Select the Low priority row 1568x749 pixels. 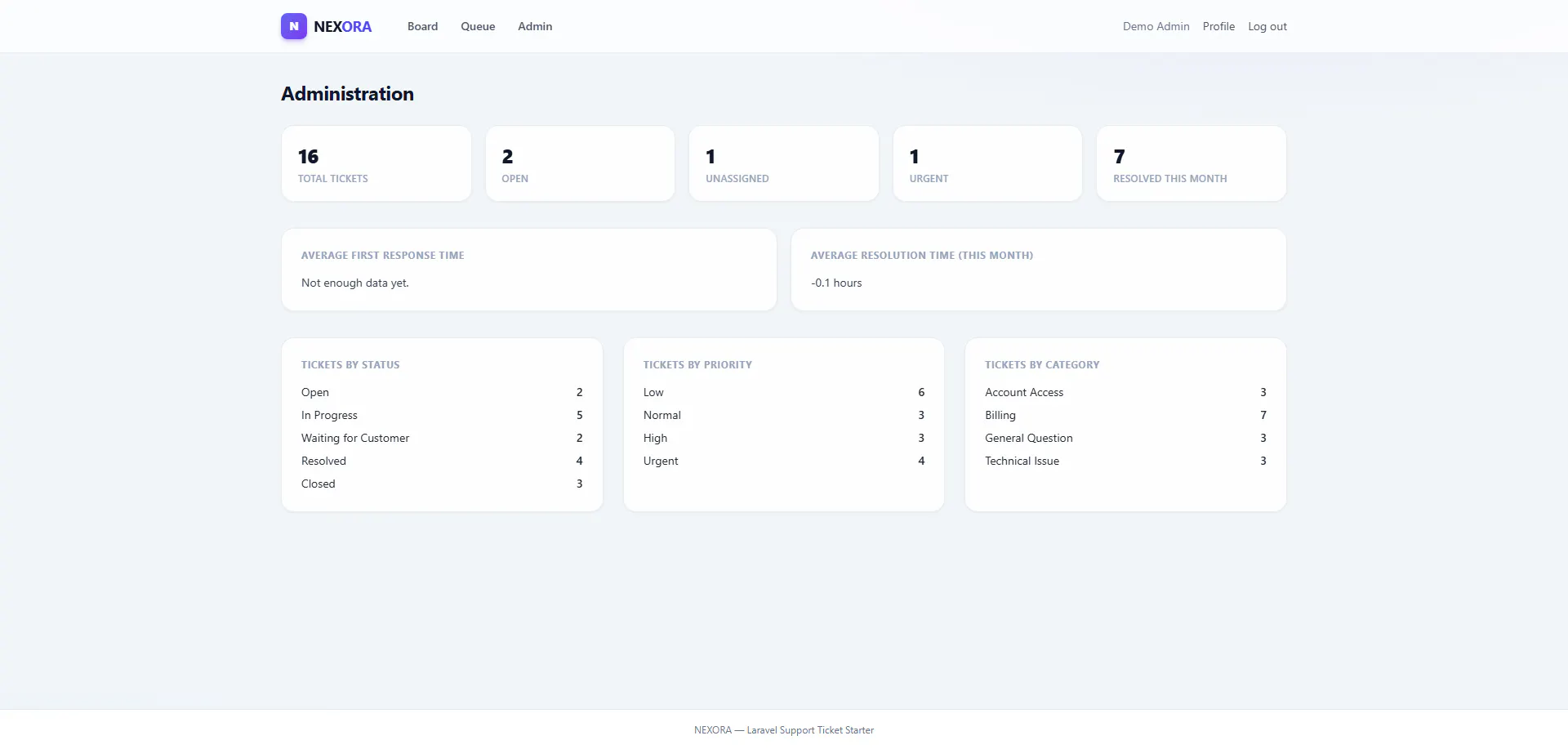click(784, 392)
